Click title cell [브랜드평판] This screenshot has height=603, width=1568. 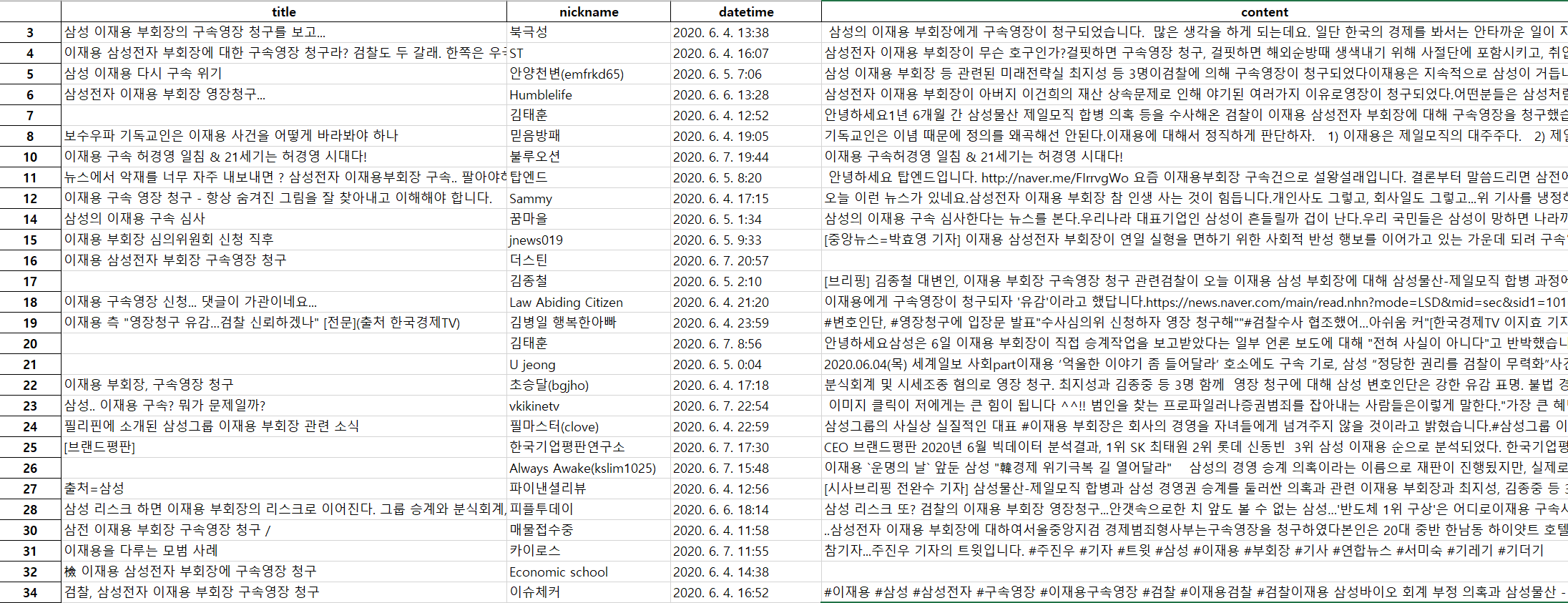coord(284,447)
